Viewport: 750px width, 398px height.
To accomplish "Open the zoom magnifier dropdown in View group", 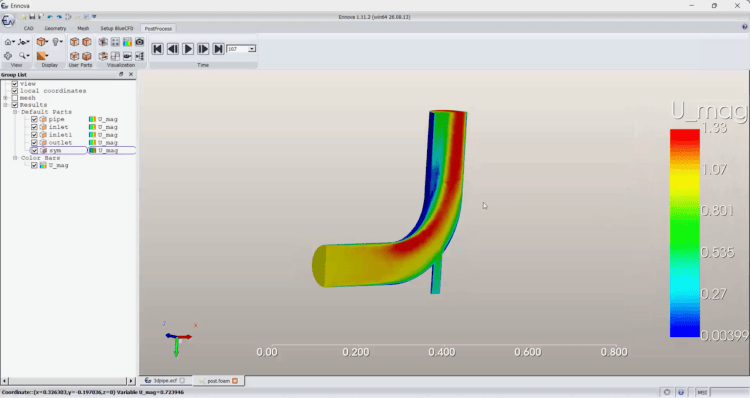I will tap(24, 56).
